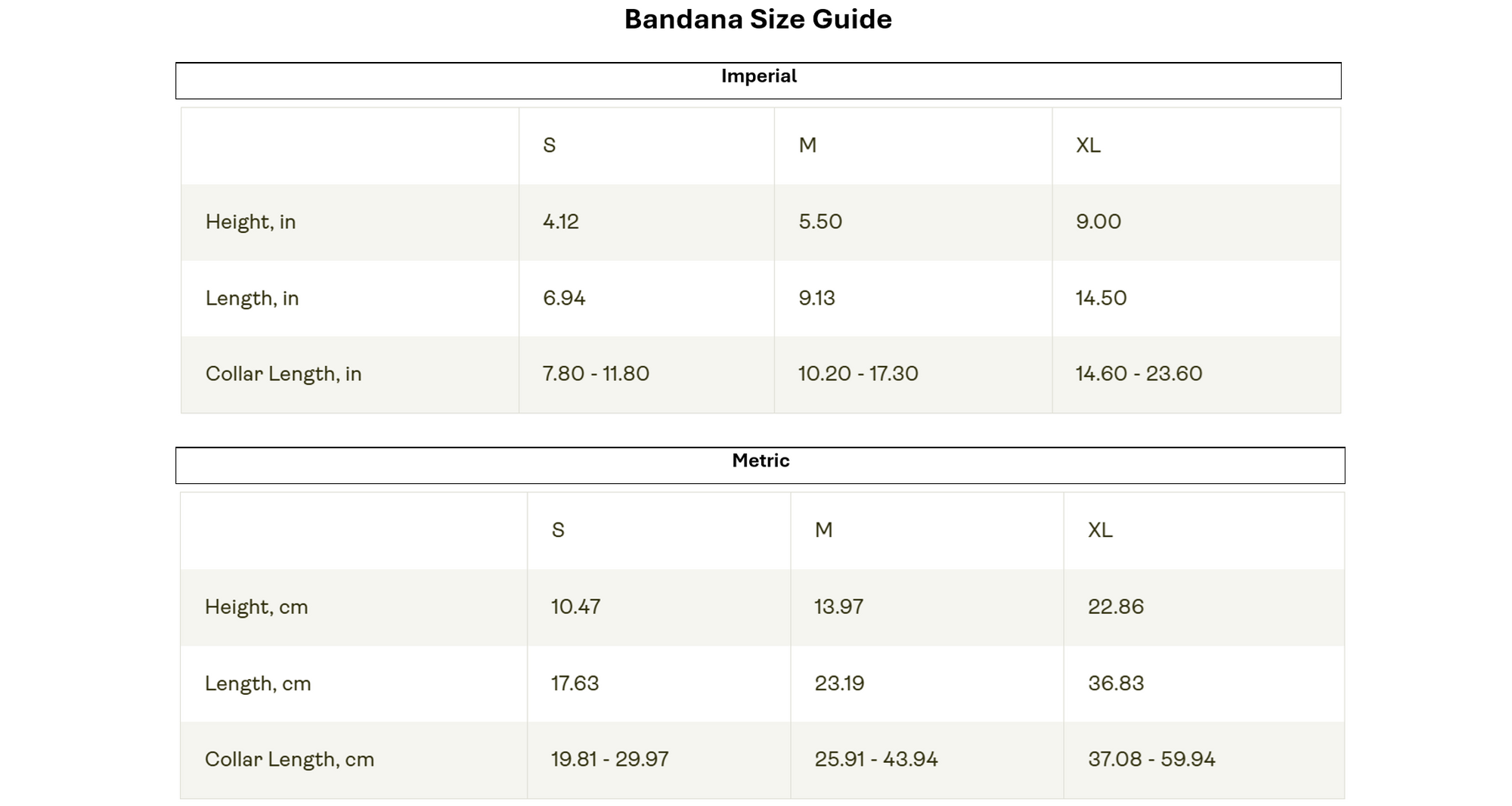This screenshot has height=806, width=1512.
Task: Click the Bandana Size Guide title
Action: pyautogui.click(x=758, y=20)
